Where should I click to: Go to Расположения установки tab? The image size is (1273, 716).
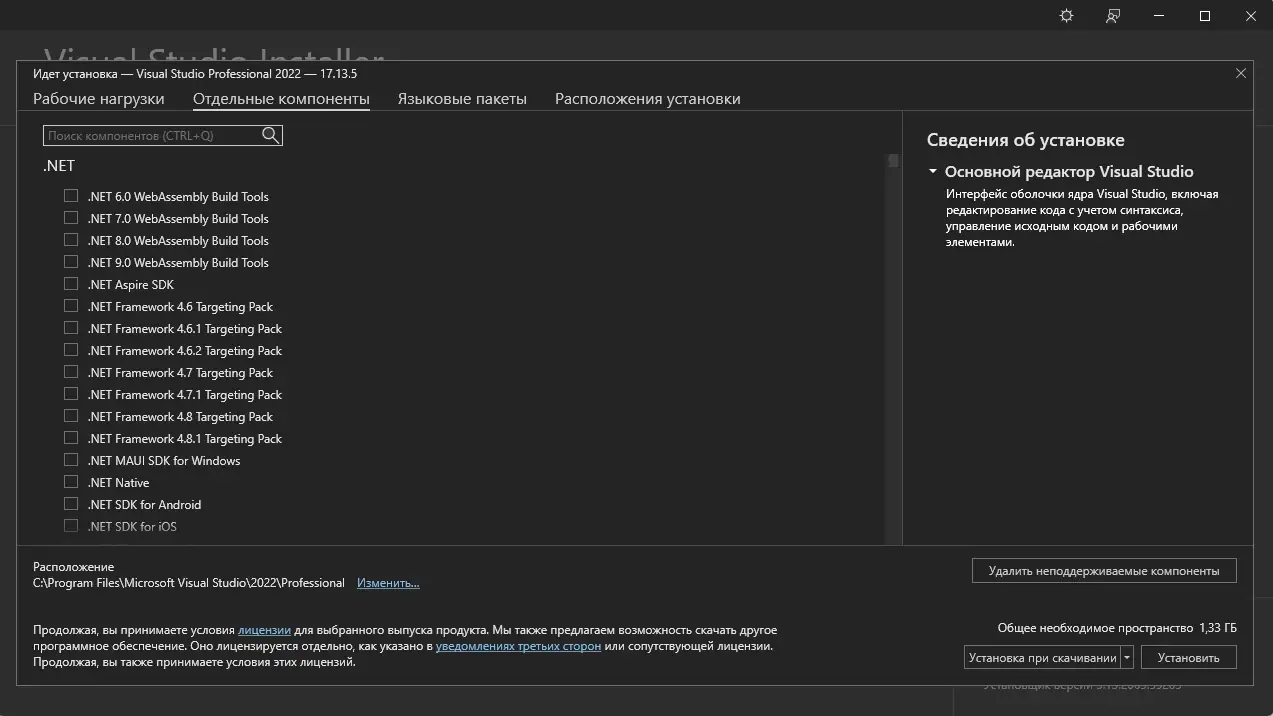647,99
